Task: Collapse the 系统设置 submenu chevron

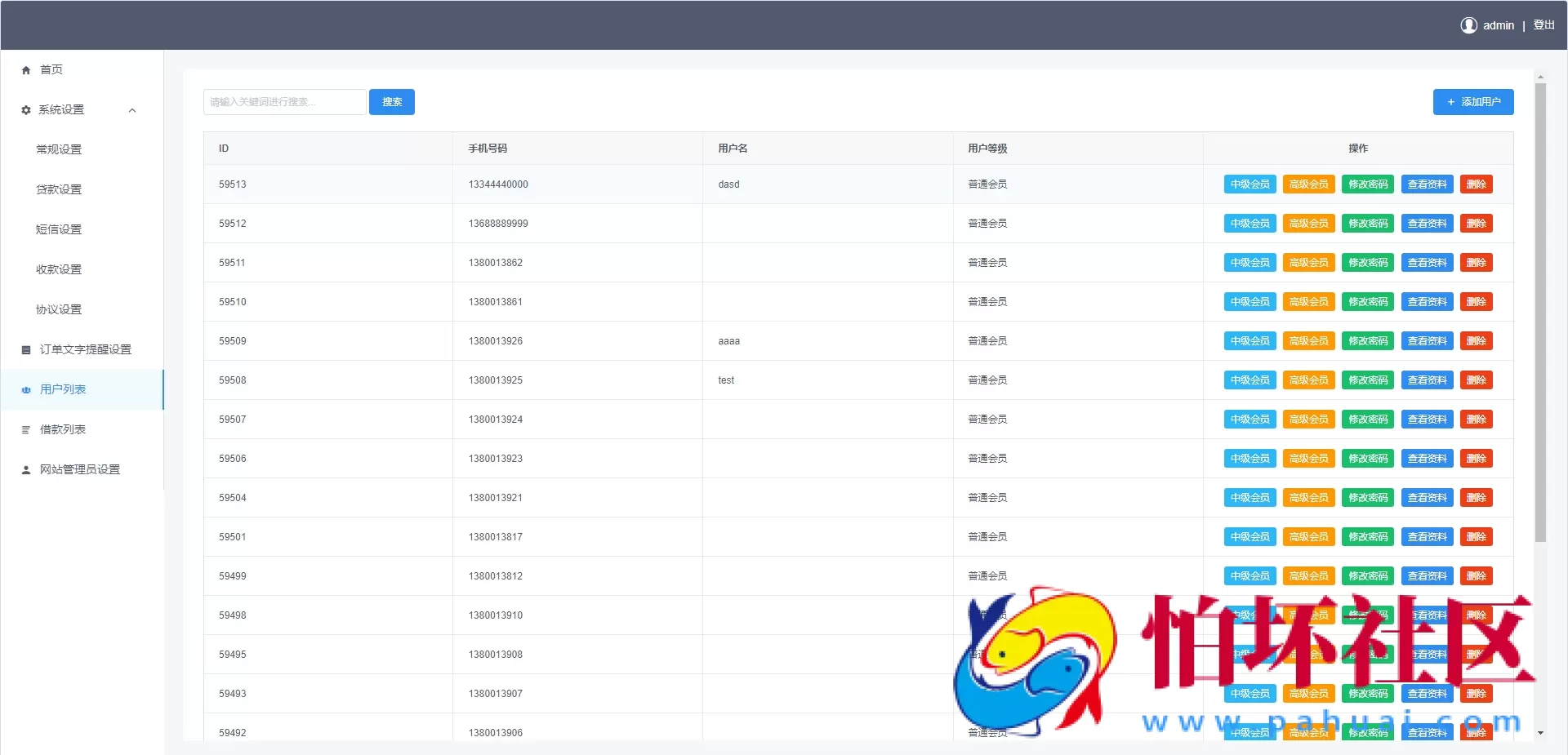Action: (132, 109)
